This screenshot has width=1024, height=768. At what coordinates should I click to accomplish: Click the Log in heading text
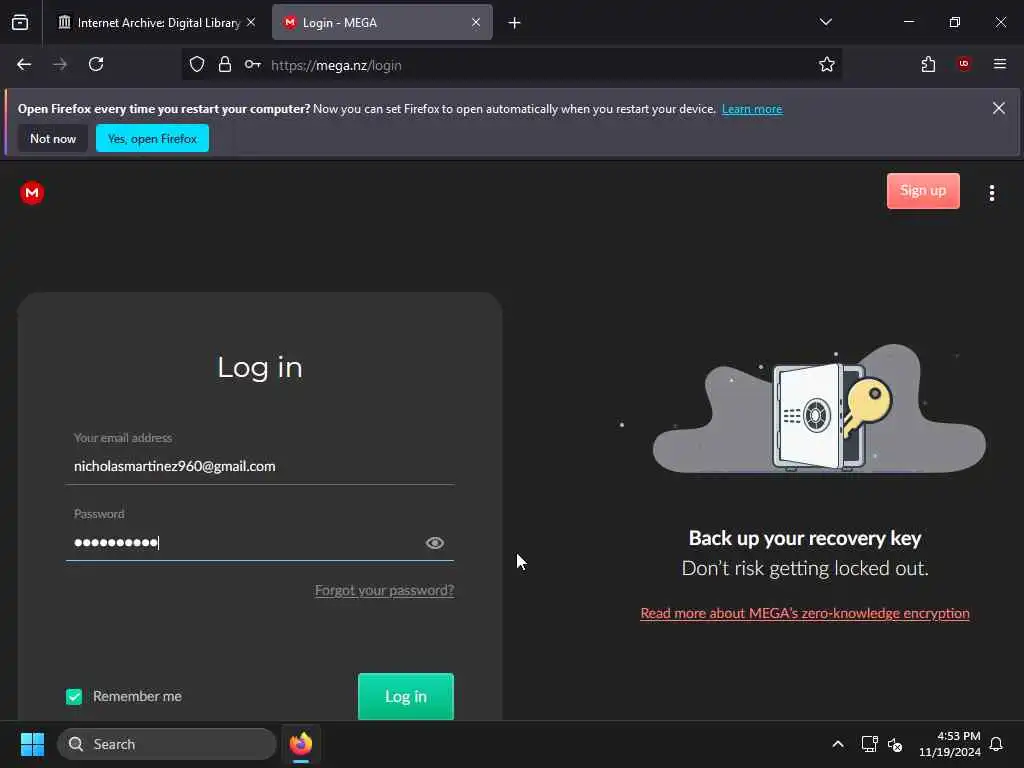point(260,368)
